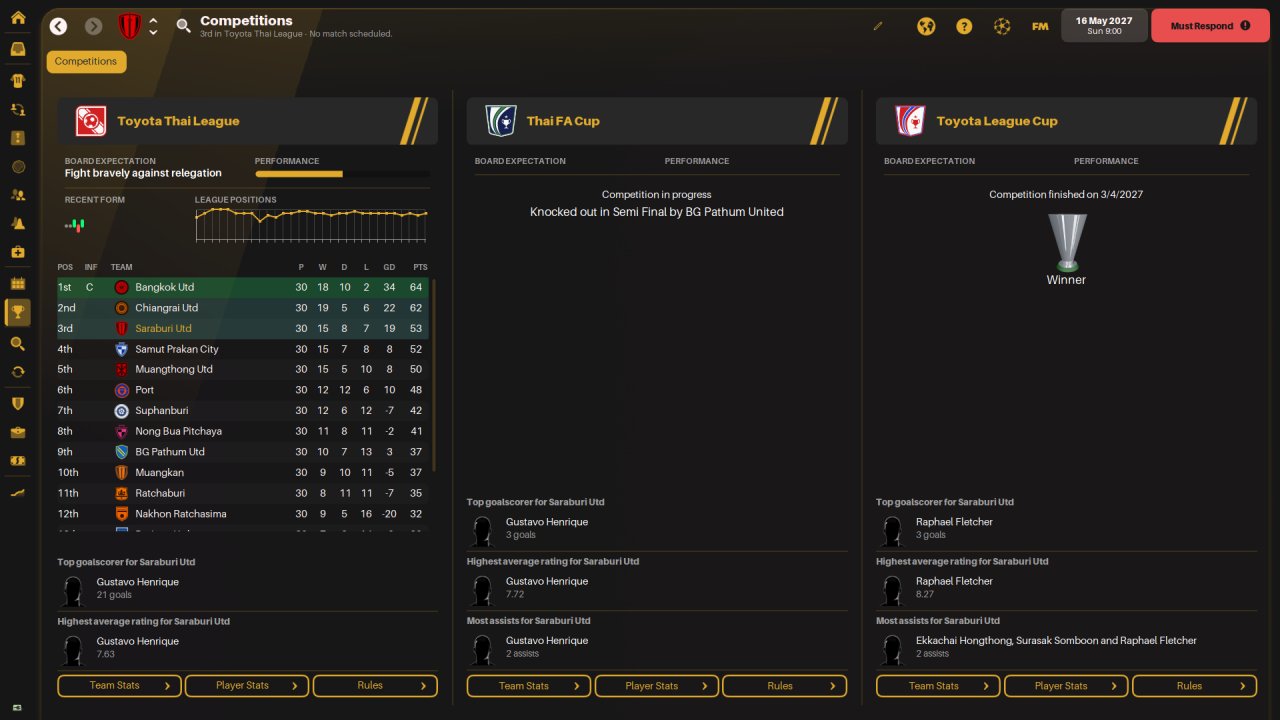Open the Scouting magnifier icon in the sidebar
Viewport: 1280px width, 720px height.
(18, 343)
